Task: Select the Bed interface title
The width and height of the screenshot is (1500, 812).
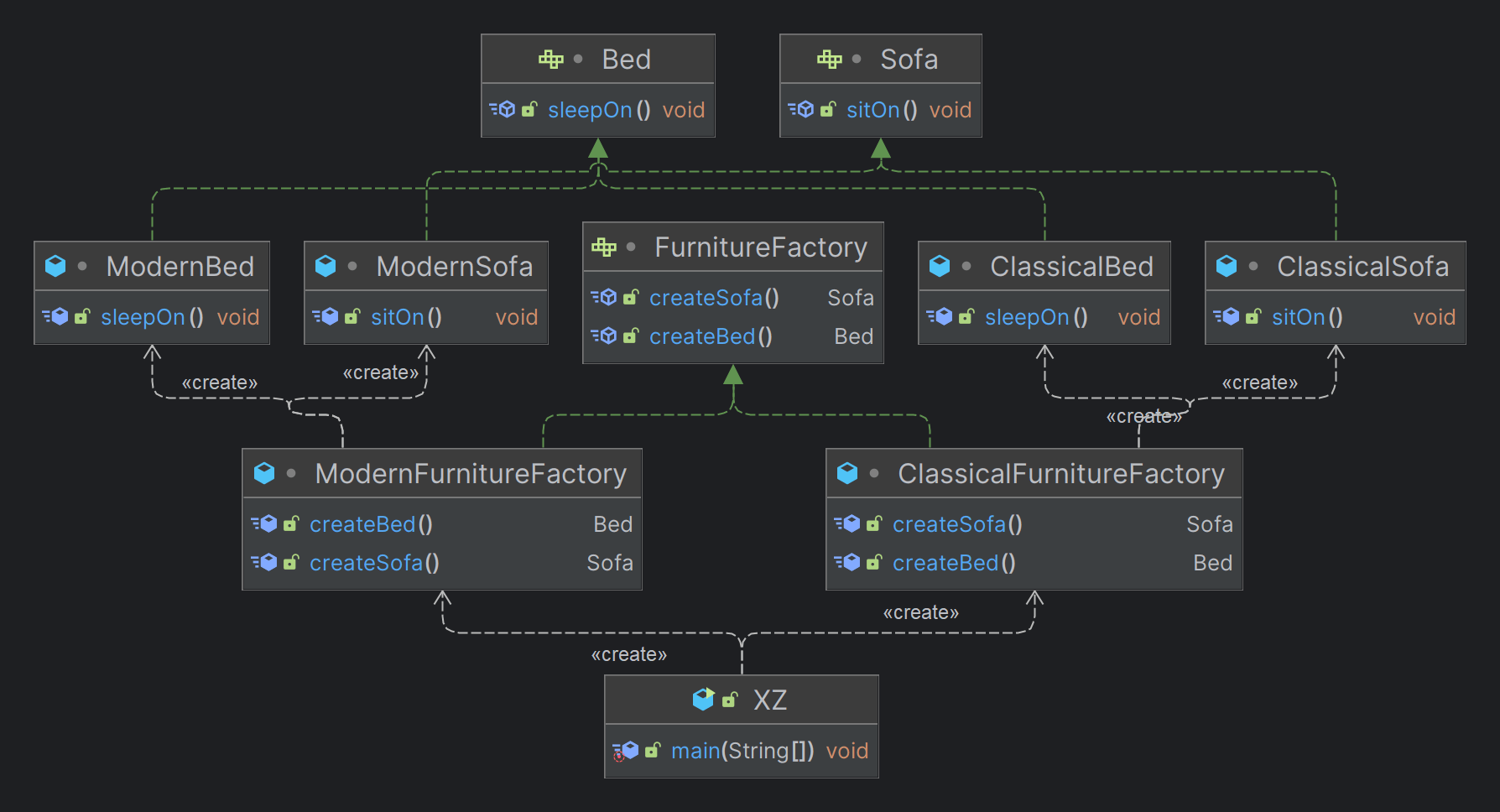Action: [x=627, y=60]
